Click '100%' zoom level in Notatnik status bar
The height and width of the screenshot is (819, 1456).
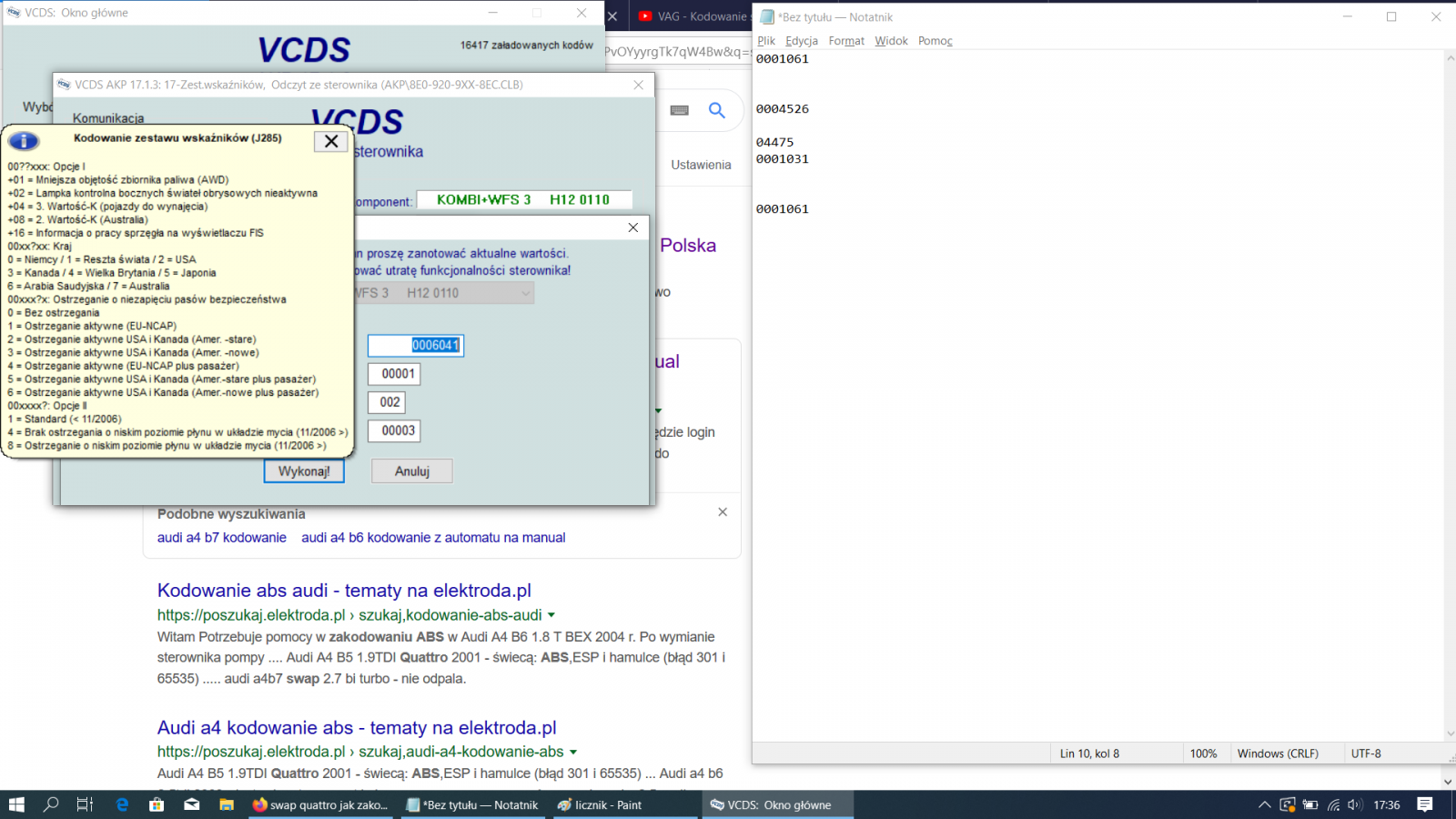pos(1203,753)
